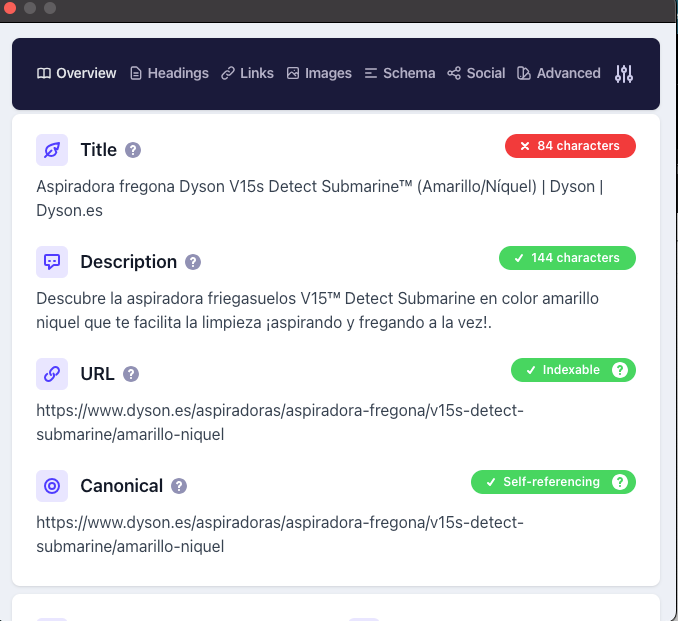
Task: Click the Self-referencing status badge
Action: [553, 482]
